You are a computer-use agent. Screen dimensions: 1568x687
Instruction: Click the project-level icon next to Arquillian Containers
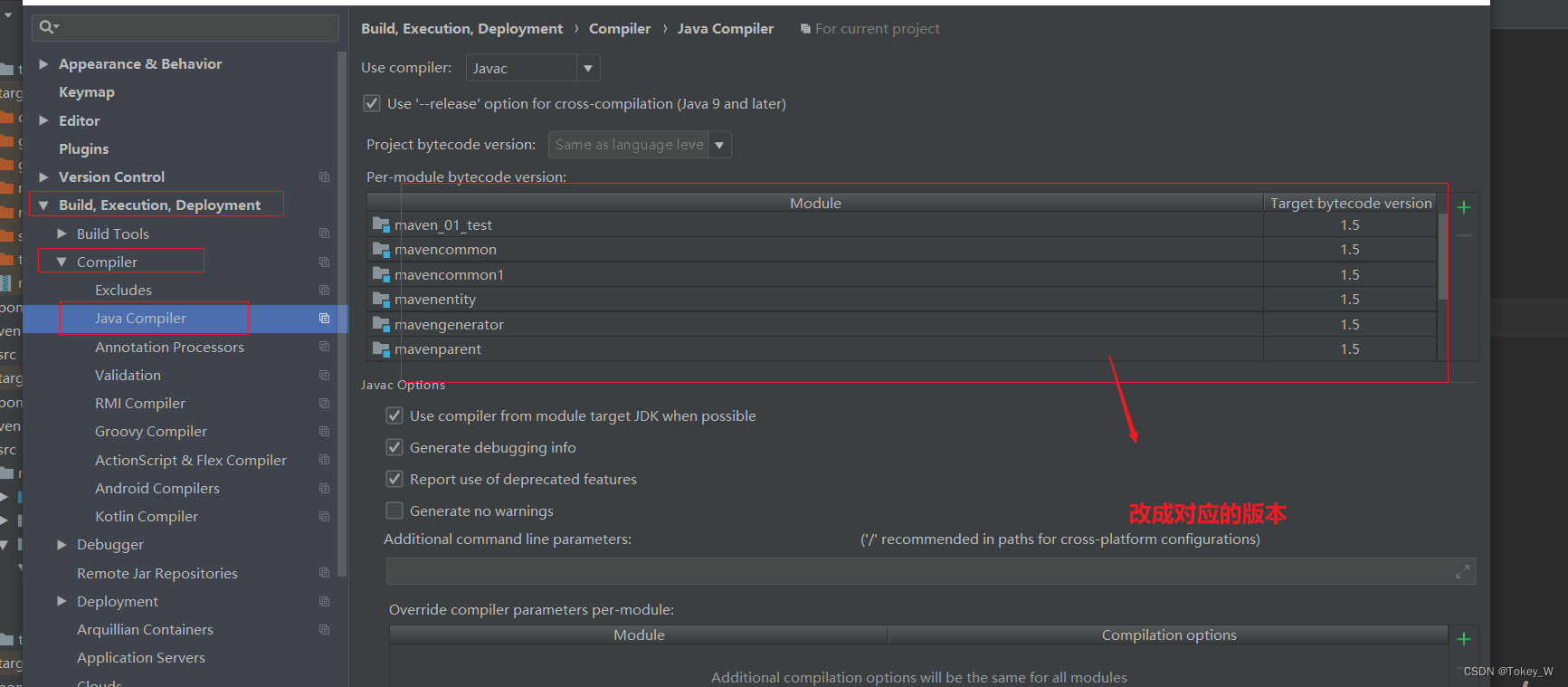324,629
